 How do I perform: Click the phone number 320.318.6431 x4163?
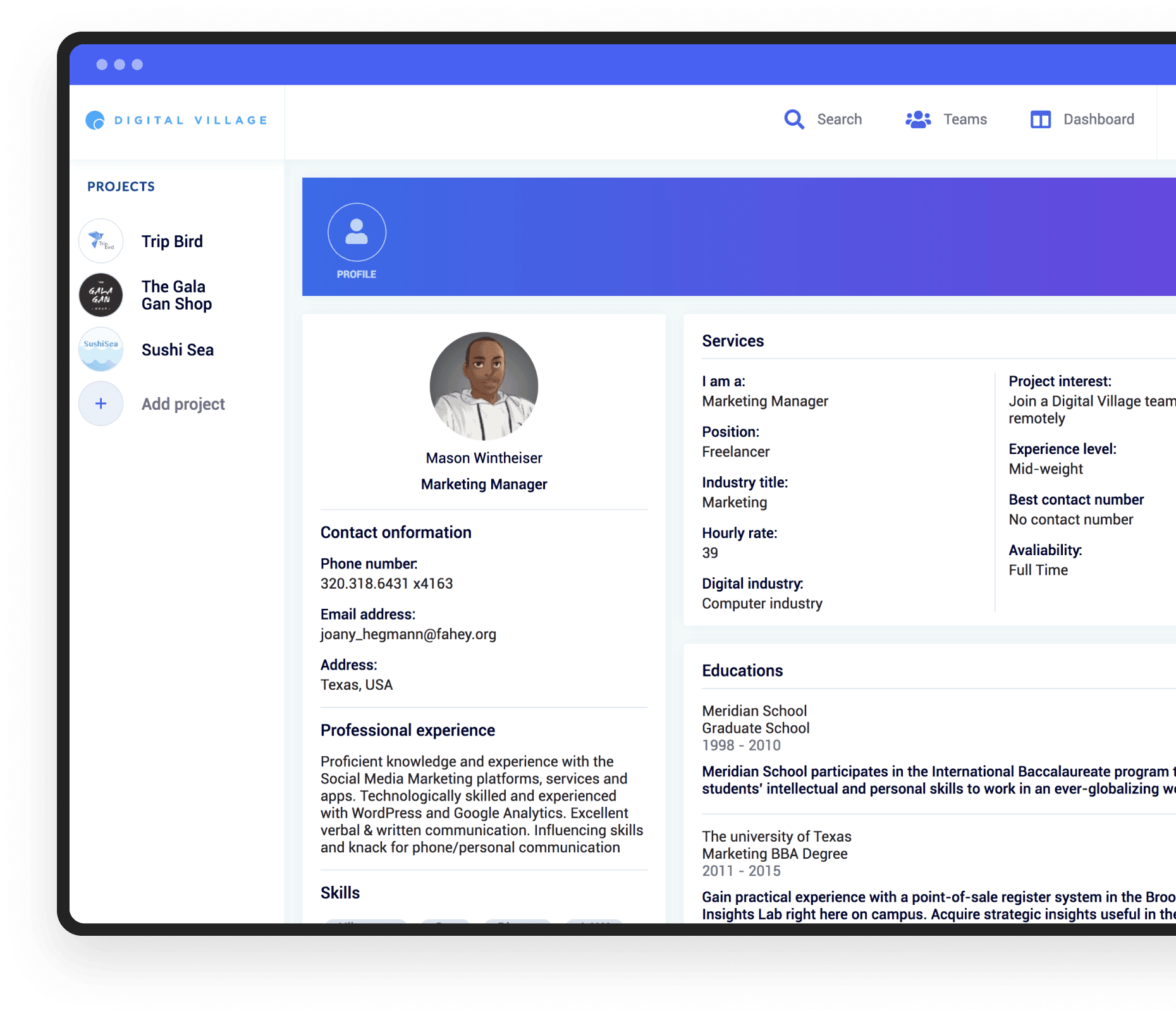click(386, 584)
